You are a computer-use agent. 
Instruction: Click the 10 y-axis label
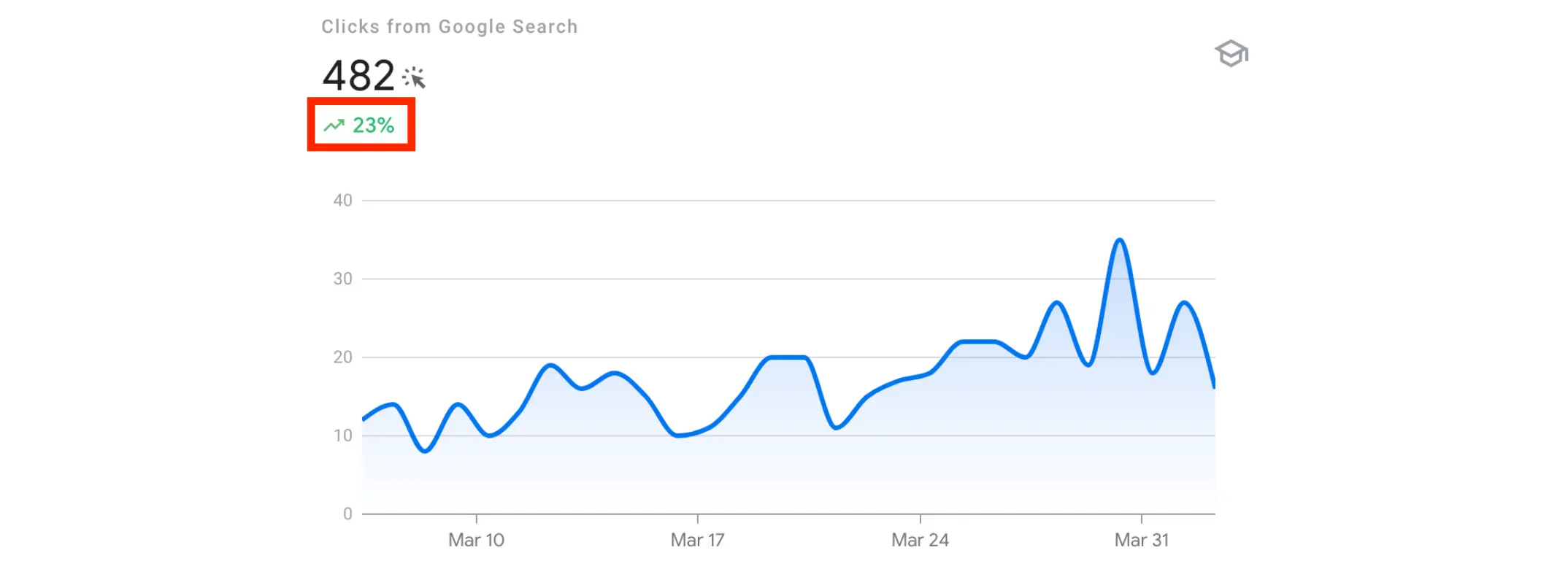342,436
